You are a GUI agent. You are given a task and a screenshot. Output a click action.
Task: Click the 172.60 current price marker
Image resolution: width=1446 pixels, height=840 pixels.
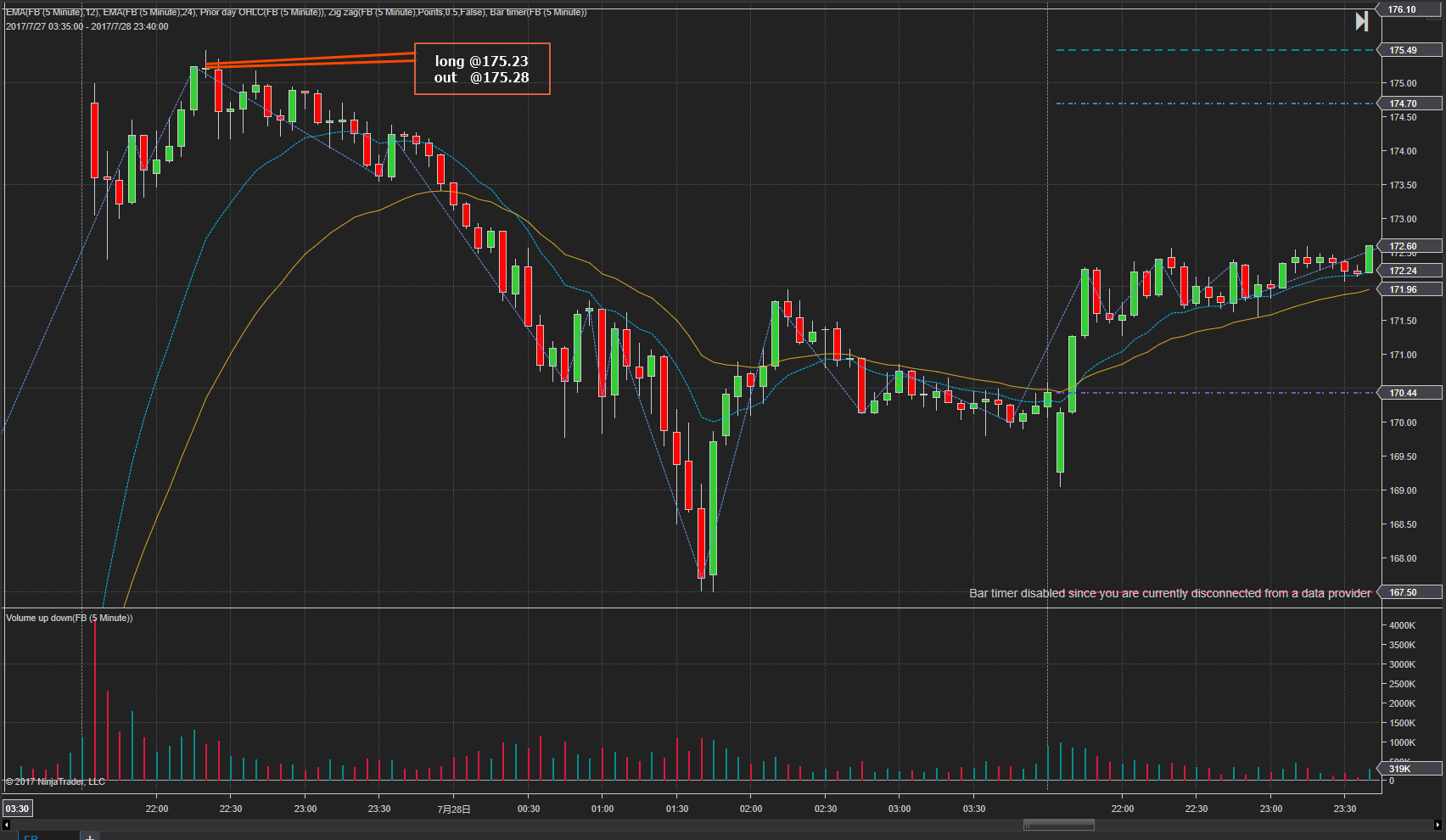(1410, 246)
